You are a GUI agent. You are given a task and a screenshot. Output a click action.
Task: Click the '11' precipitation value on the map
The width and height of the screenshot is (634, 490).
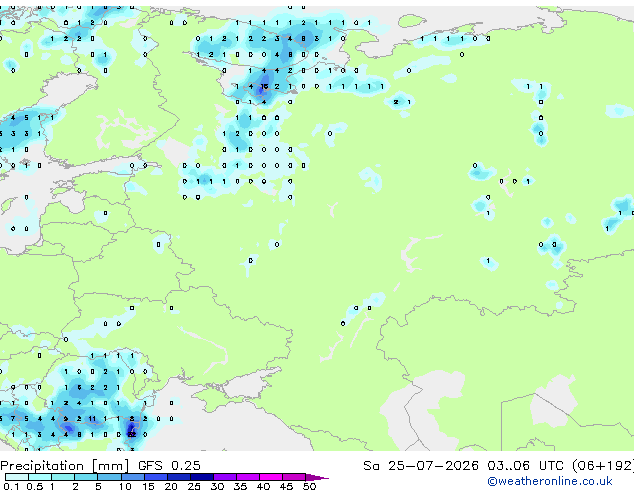pos(92,419)
